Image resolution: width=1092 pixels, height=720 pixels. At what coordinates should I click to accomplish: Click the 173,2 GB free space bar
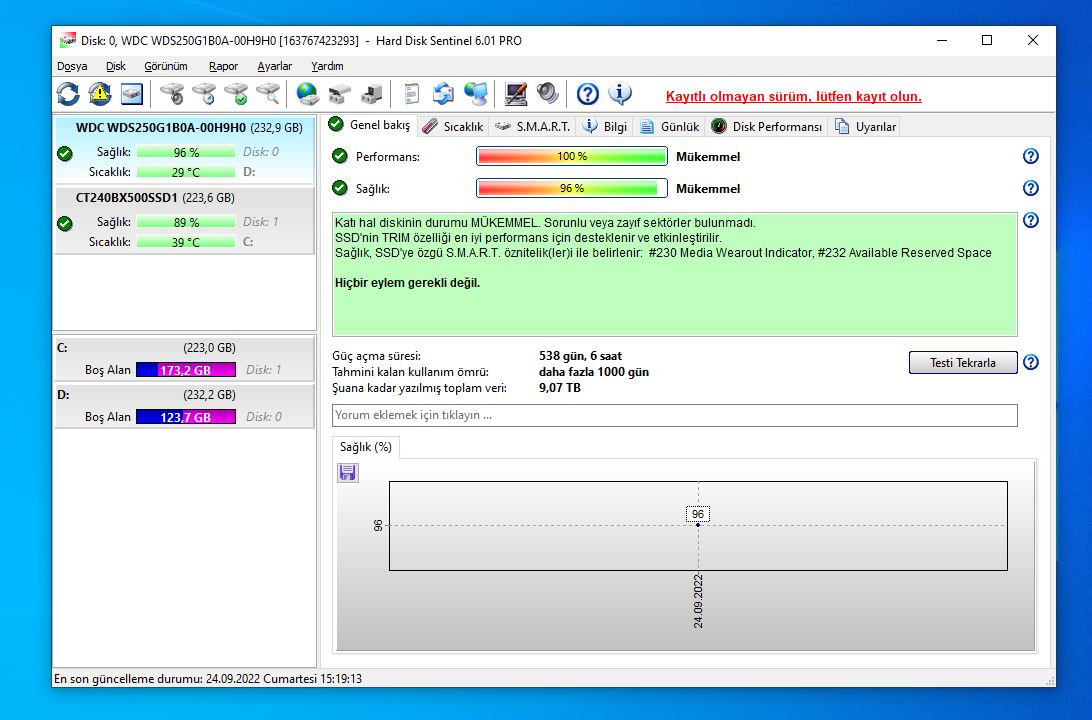pos(185,370)
